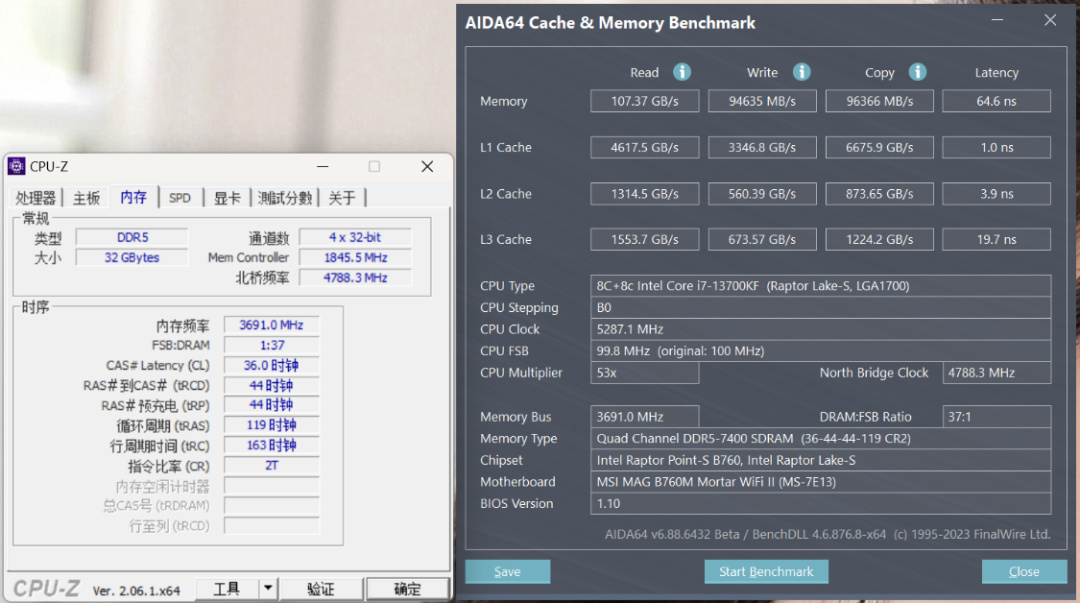The width and height of the screenshot is (1080, 603).
Task: Click the CPU Multiplier field 53x
Action: coord(645,373)
